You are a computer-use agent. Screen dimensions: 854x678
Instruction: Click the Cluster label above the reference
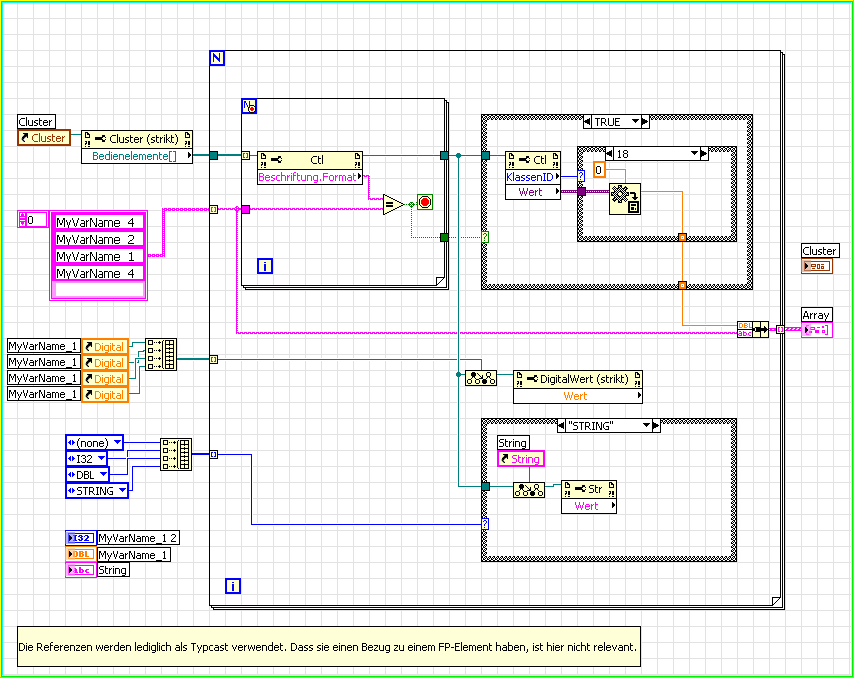coord(36,122)
